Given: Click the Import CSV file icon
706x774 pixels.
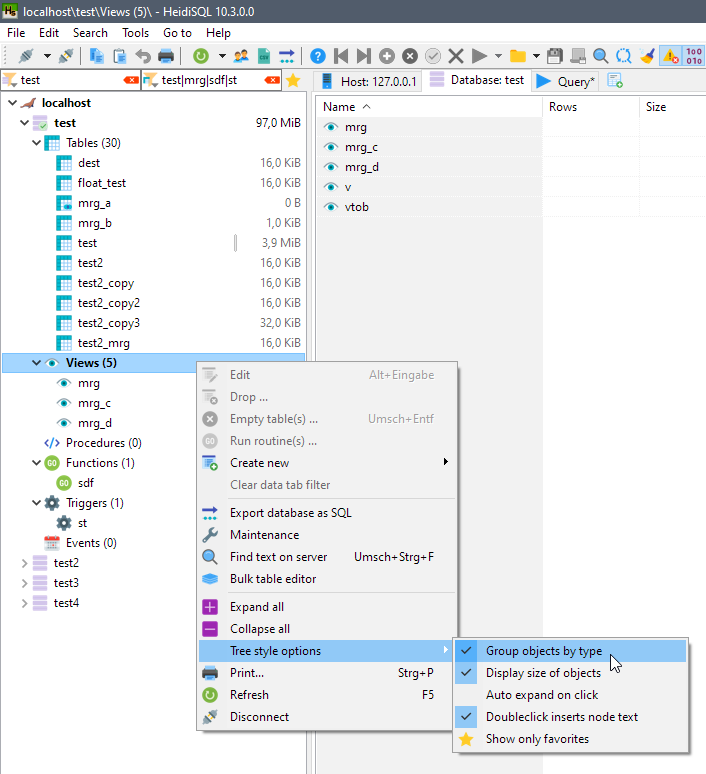Looking at the screenshot, I should [x=264, y=56].
